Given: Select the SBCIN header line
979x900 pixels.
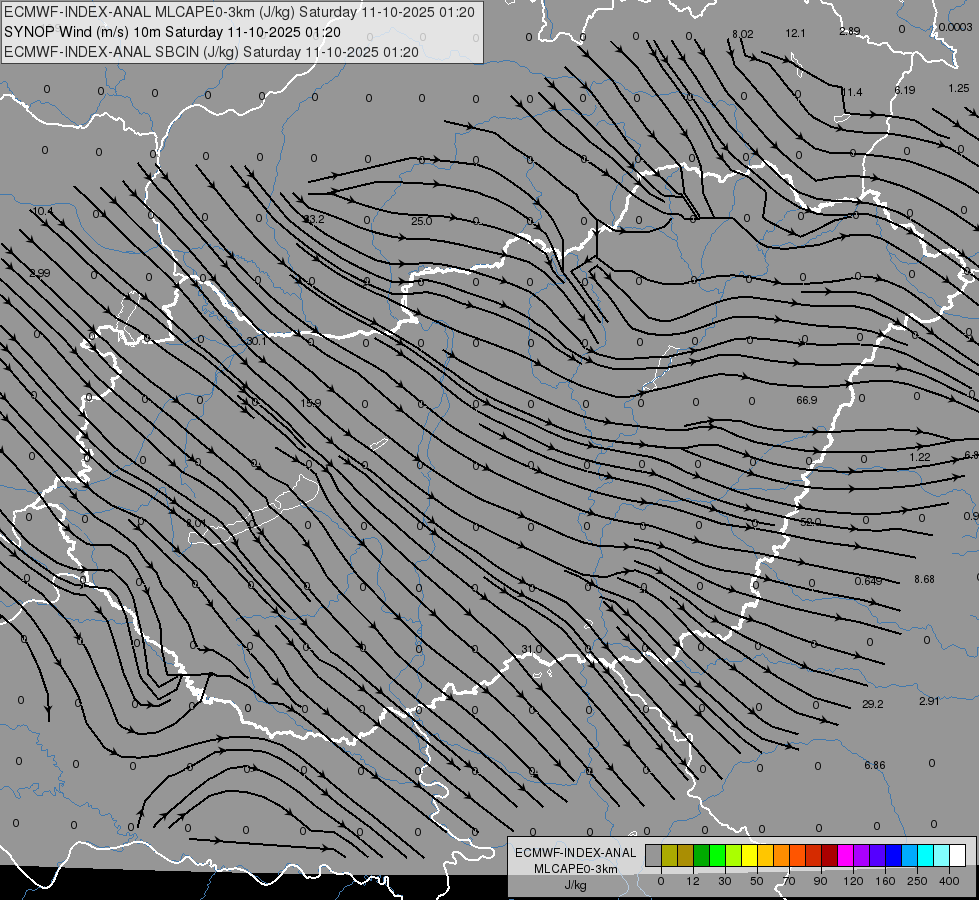Looking at the screenshot, I should coord(211,52).
